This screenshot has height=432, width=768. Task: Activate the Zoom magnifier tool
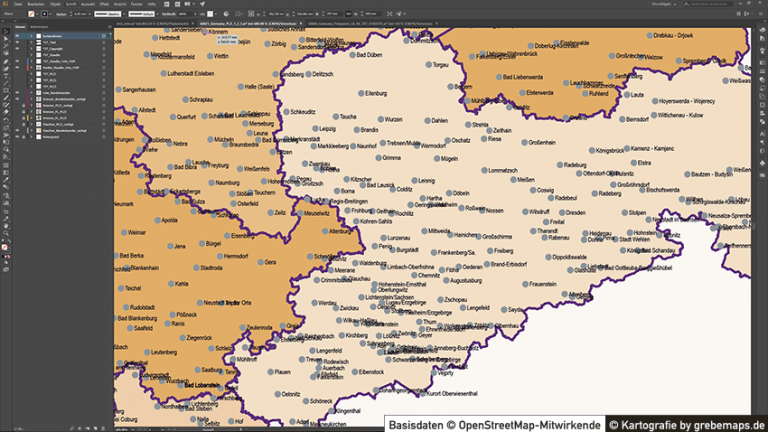click(4, 235)
